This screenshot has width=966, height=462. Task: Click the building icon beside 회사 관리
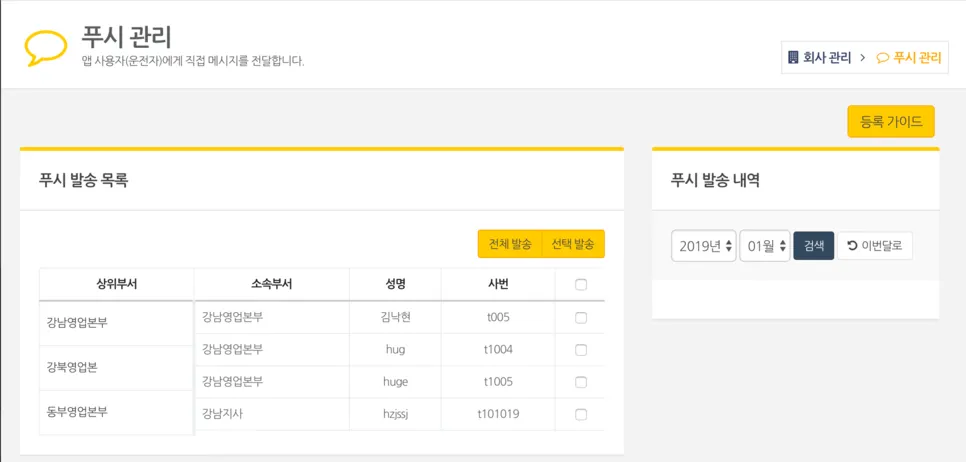click(793, 58)
